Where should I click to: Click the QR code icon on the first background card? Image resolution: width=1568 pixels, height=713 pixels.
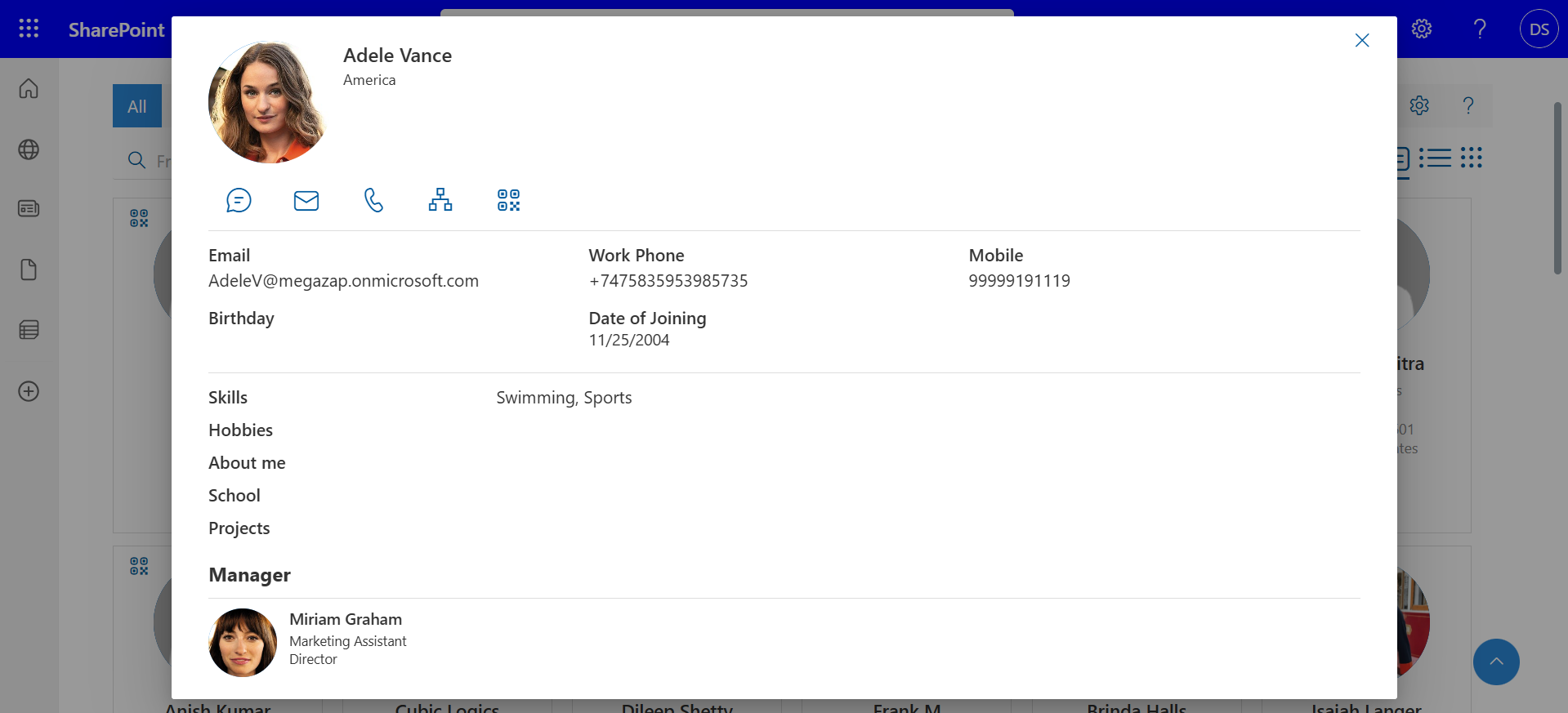click(x=139, y=218)
